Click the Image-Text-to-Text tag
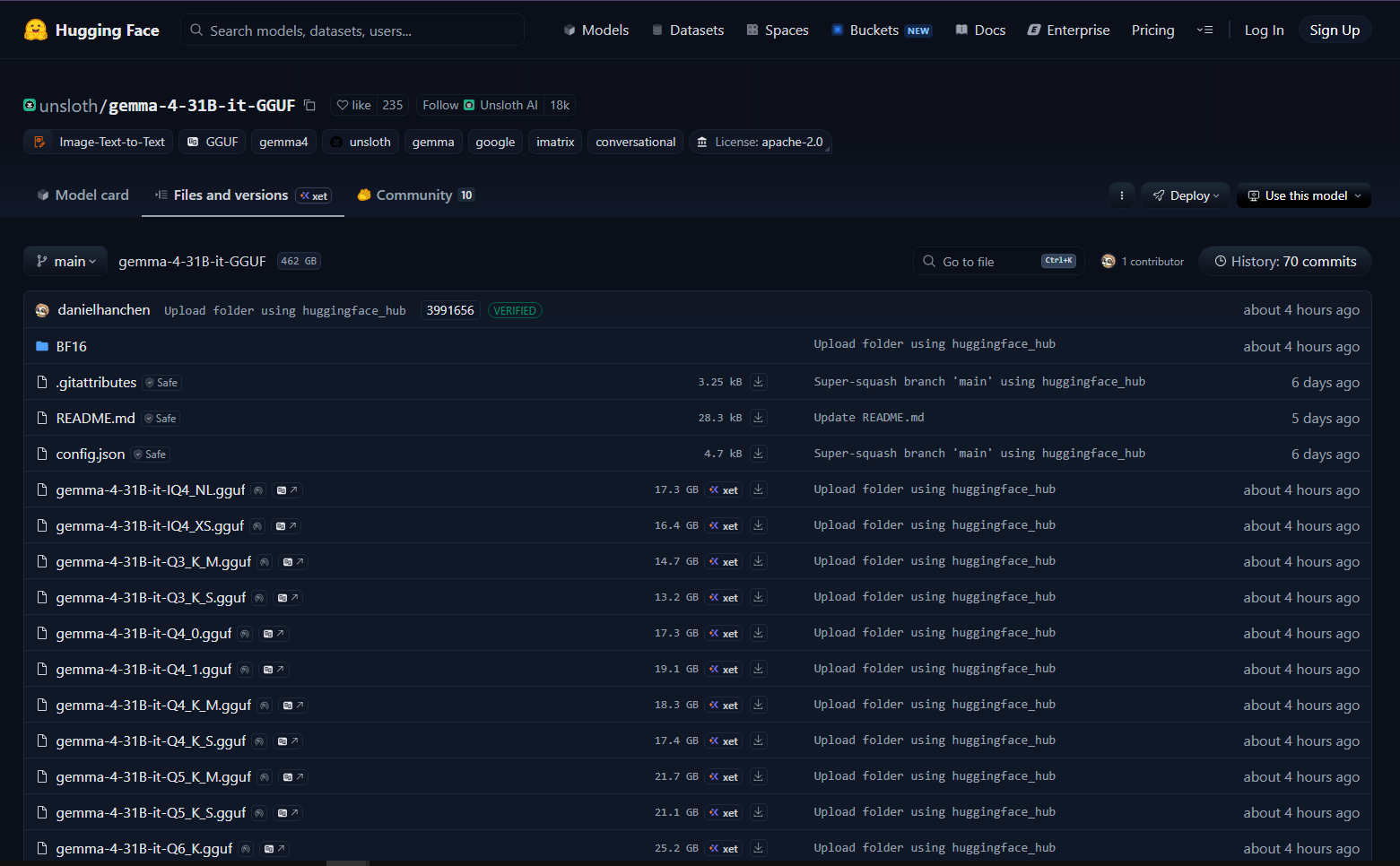 pyautogui.click(x=100, y=142)
